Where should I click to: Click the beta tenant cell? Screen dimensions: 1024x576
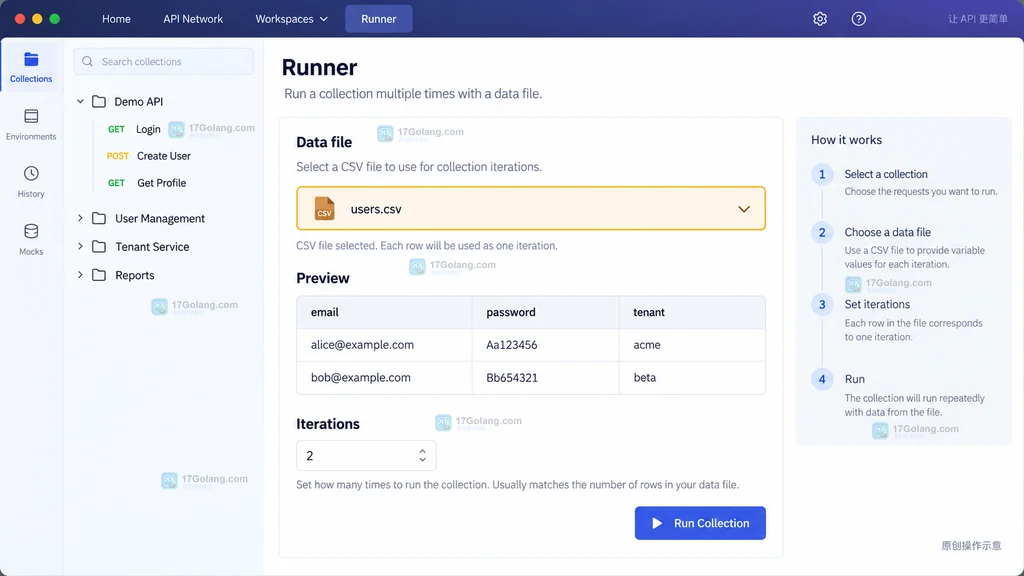tap(692, 377)
